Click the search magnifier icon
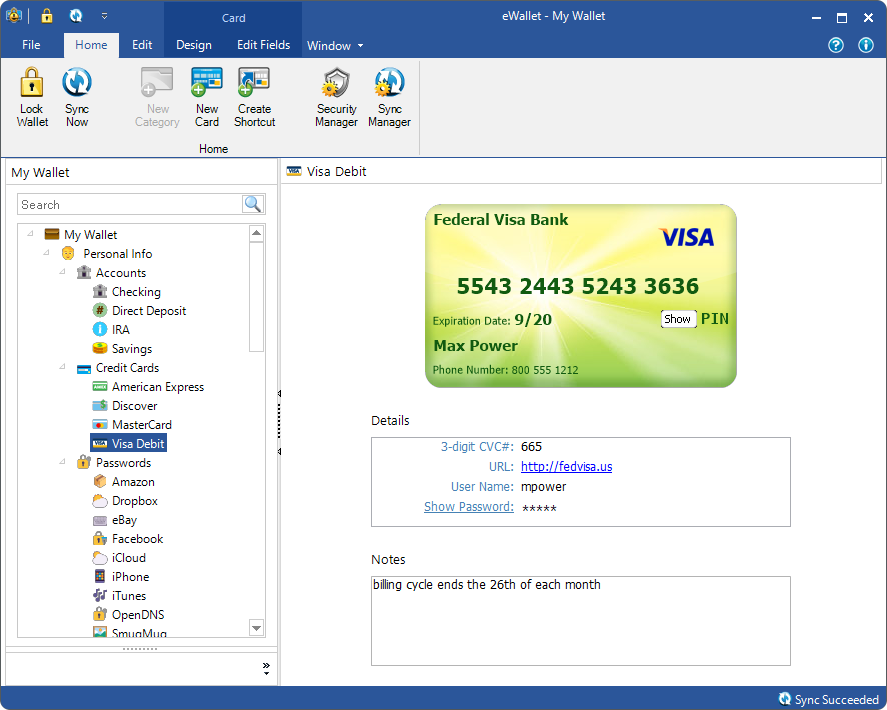Screen dimensions: 887x710 pyautogui.click(x=253, y=204)
